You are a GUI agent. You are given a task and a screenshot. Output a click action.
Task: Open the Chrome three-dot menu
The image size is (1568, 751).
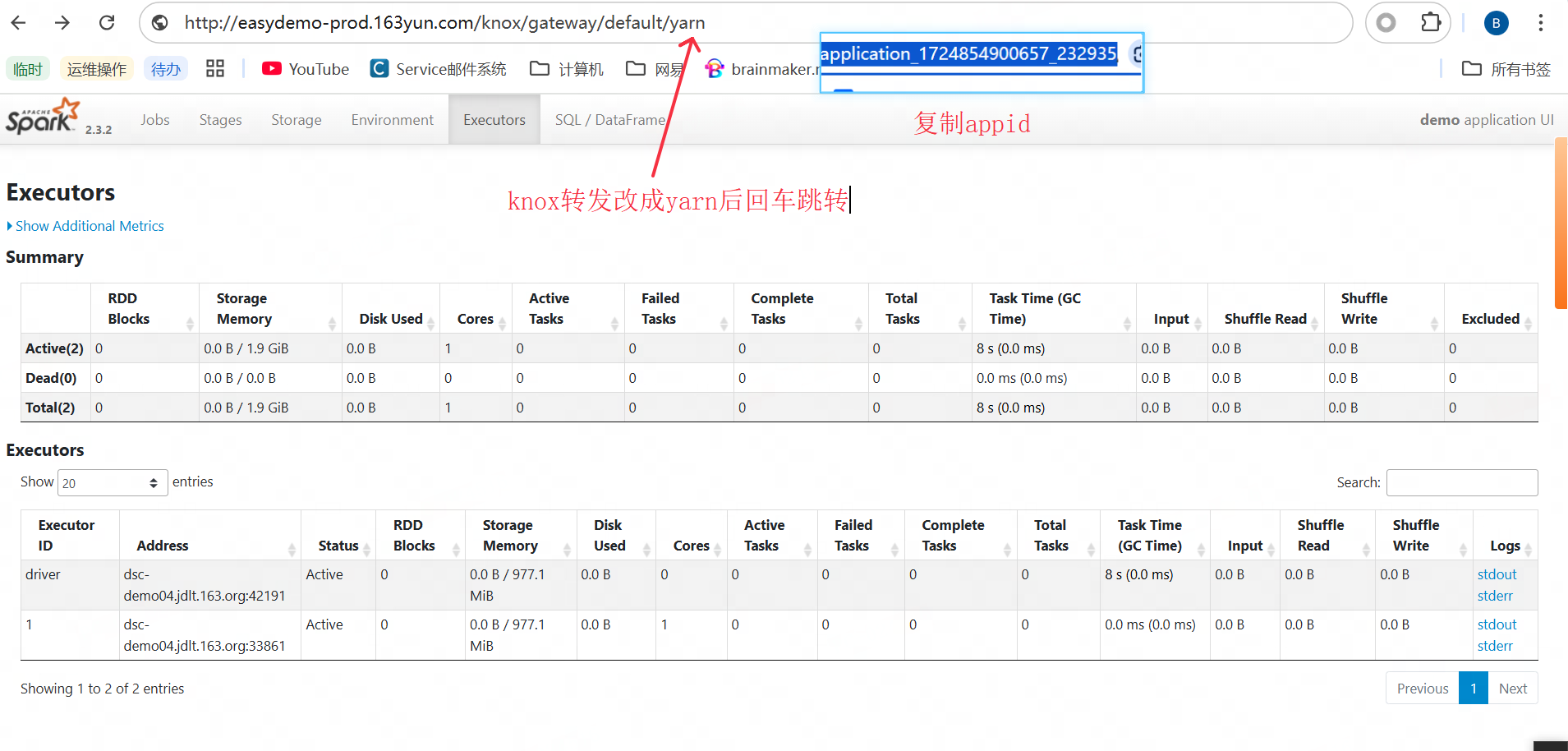pyautogui.click(x=1542, y=22)
